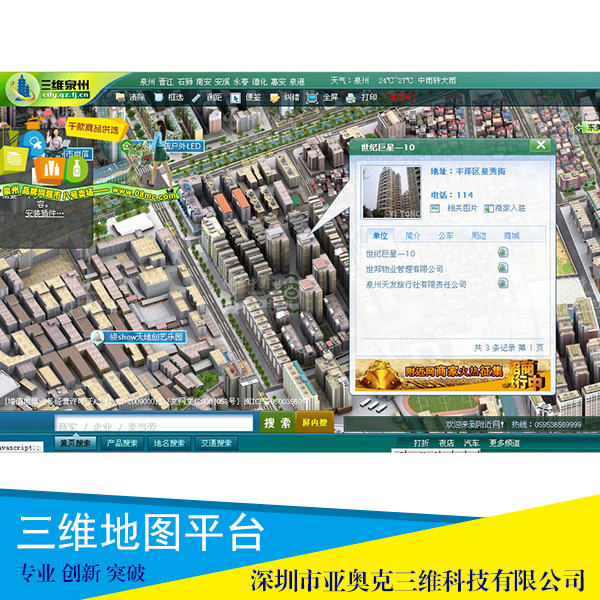Click the 相关图片 picture icon
600x600 pixels.
(435, 209)
